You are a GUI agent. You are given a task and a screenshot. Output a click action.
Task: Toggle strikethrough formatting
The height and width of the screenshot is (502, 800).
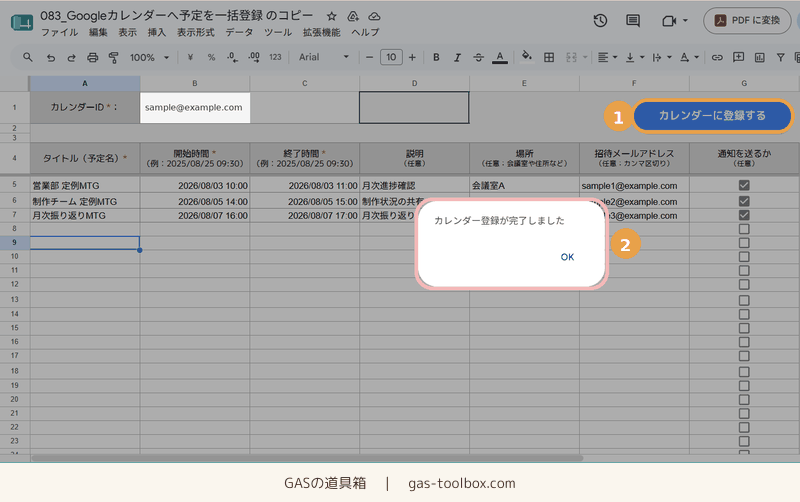pyautogui.click(x=478, y=57)
